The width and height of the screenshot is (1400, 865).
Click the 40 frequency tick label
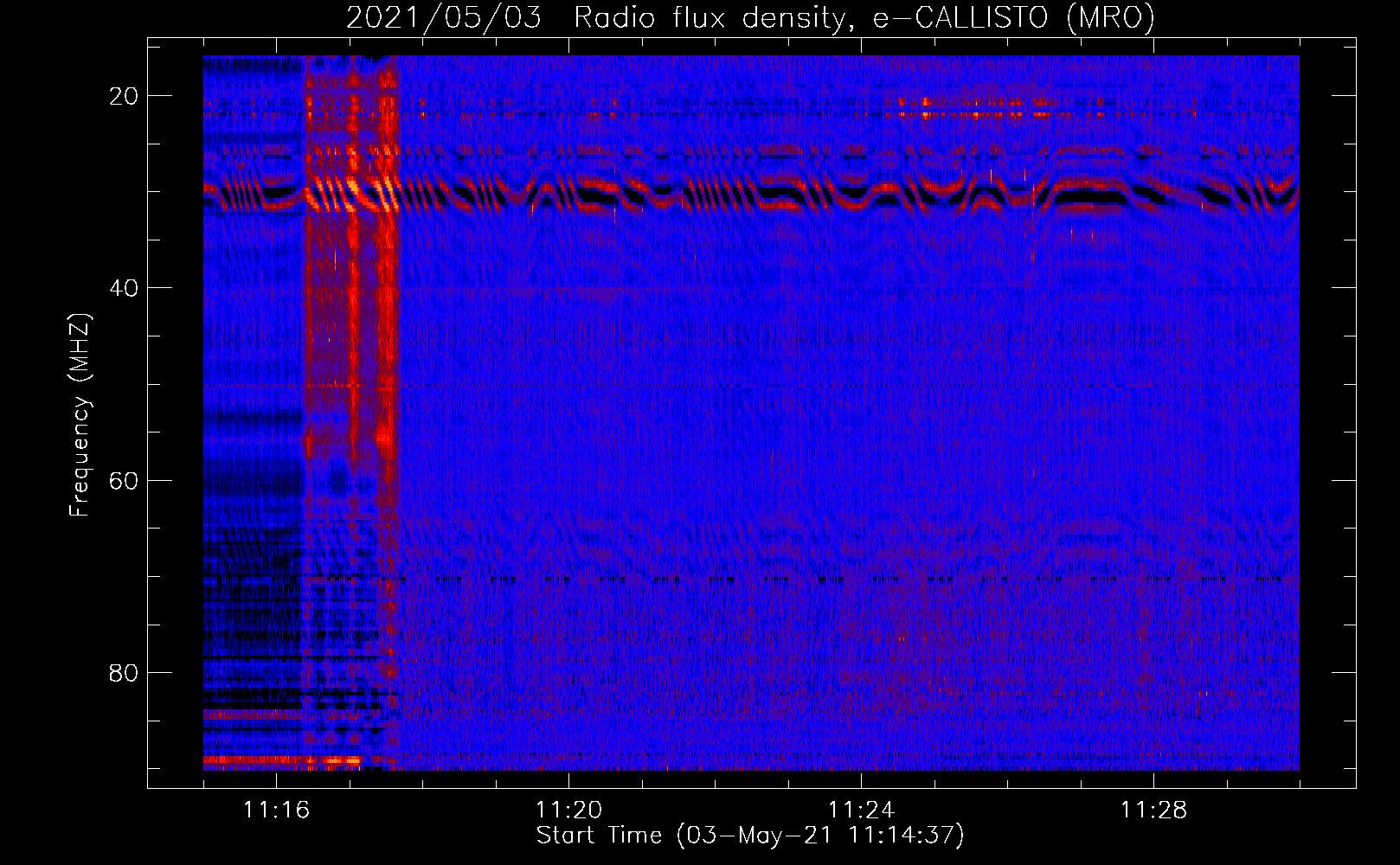(x=124, y=288)
